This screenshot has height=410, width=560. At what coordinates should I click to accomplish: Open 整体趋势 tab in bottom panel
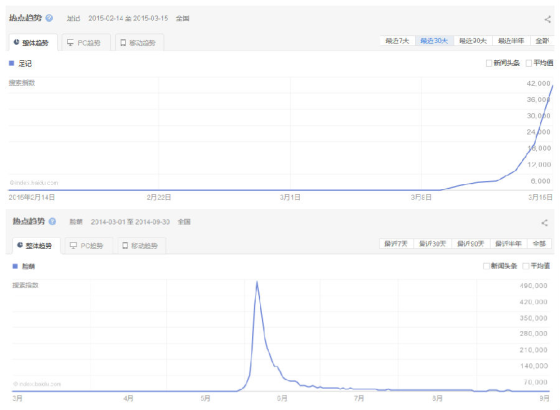tap(35, 246)
